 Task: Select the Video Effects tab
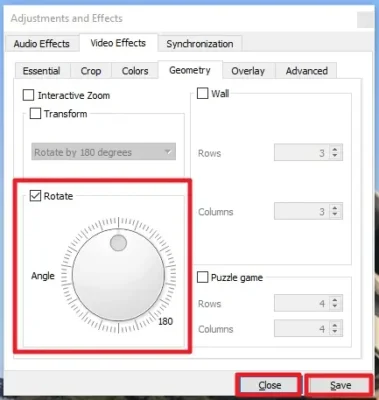[x=118, y=43]
